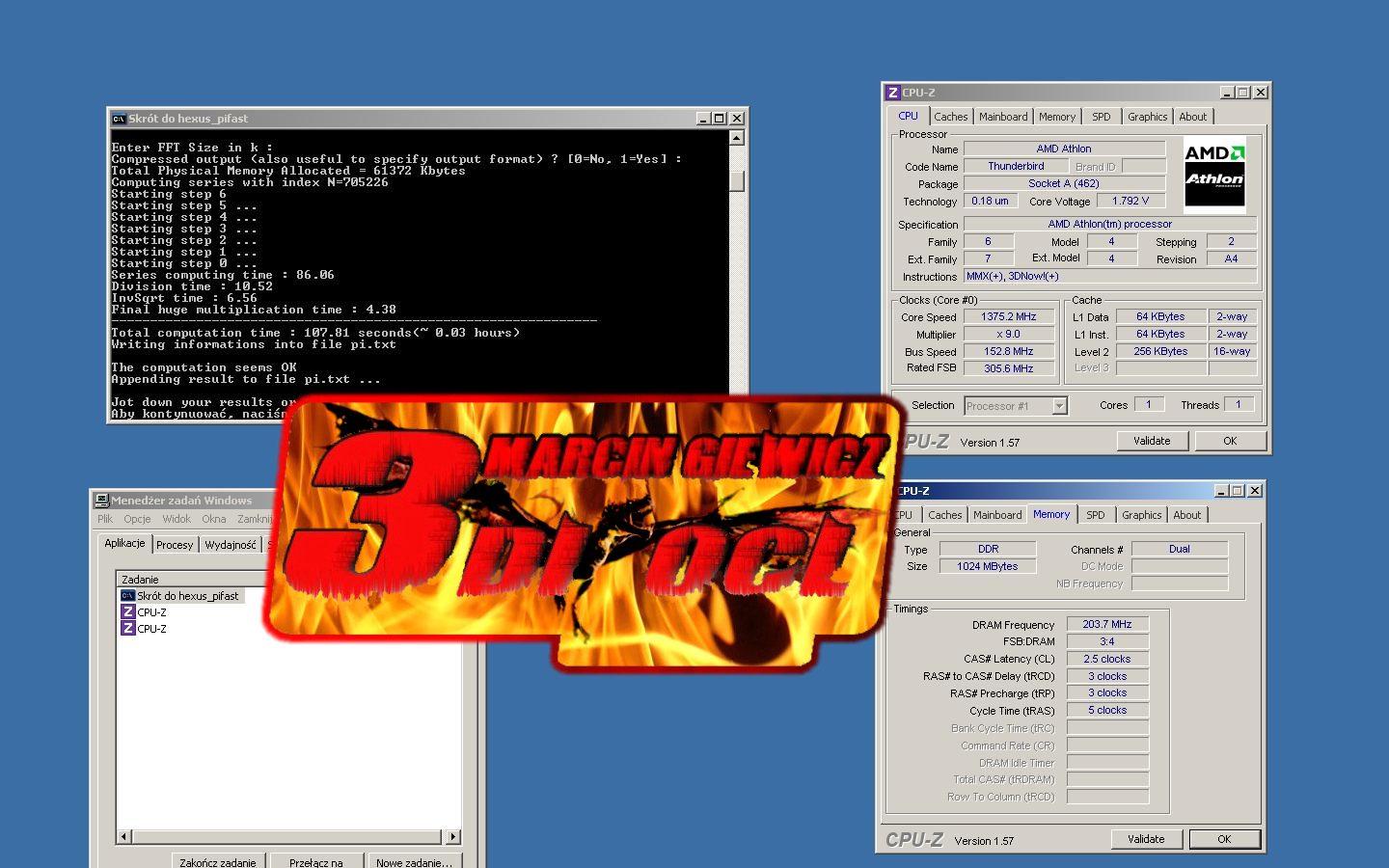Click the Thunderbird code name field
1389x868 pixels.
coord(1016,166)
